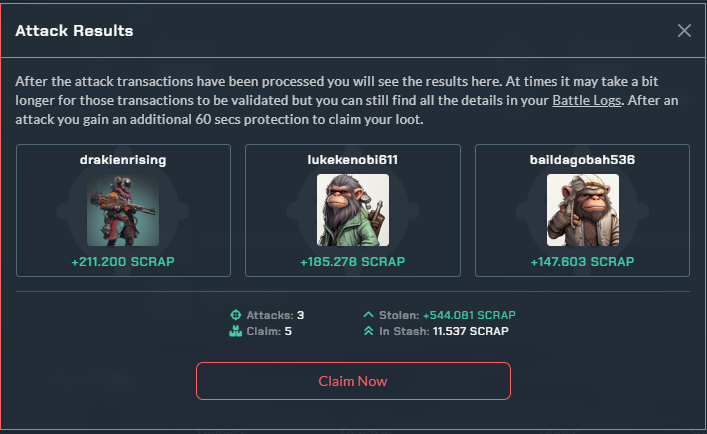The image size is (707, 434).
Task: Click the Attack Results dialog title
Action: coord(74,31)
